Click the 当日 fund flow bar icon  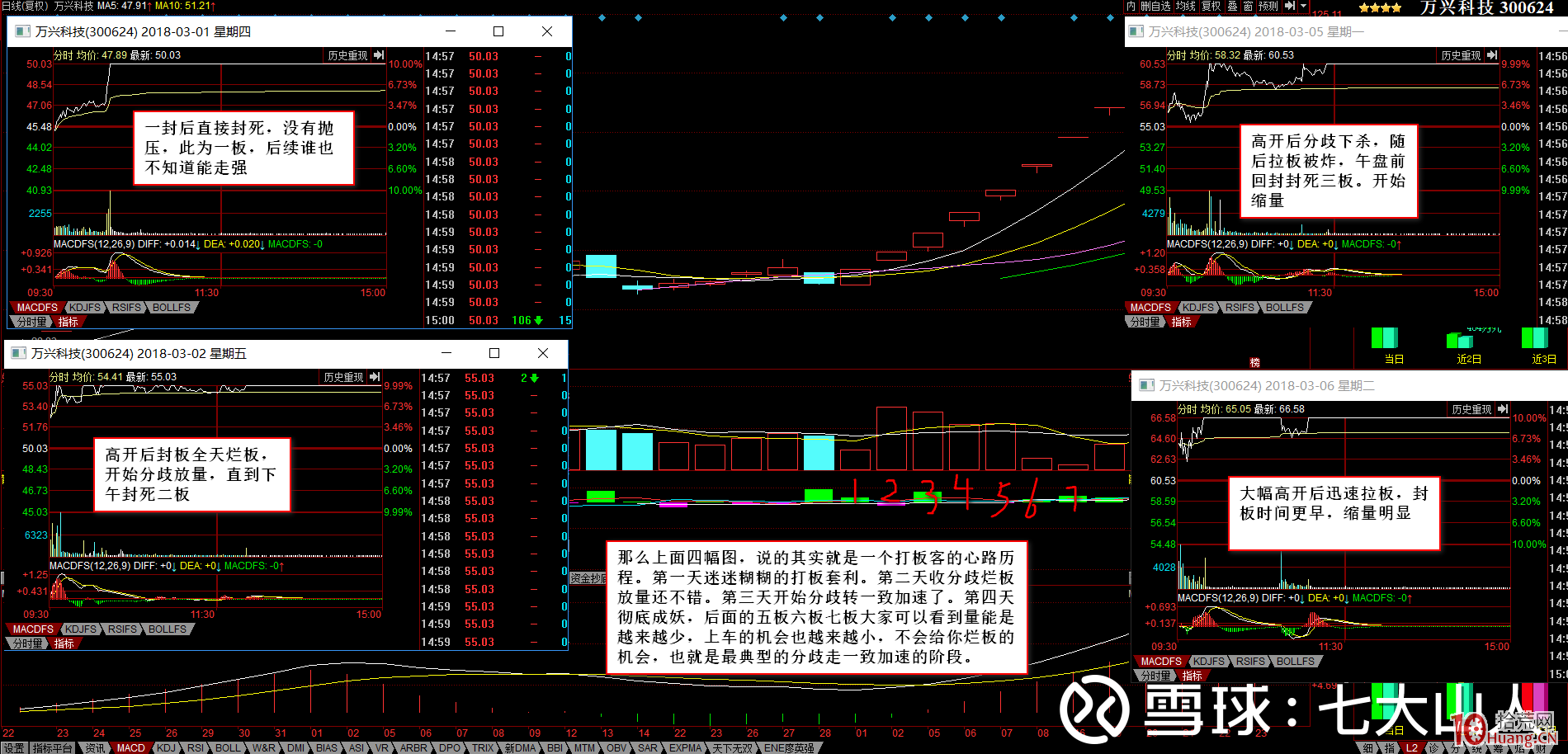coord(1384,338)
